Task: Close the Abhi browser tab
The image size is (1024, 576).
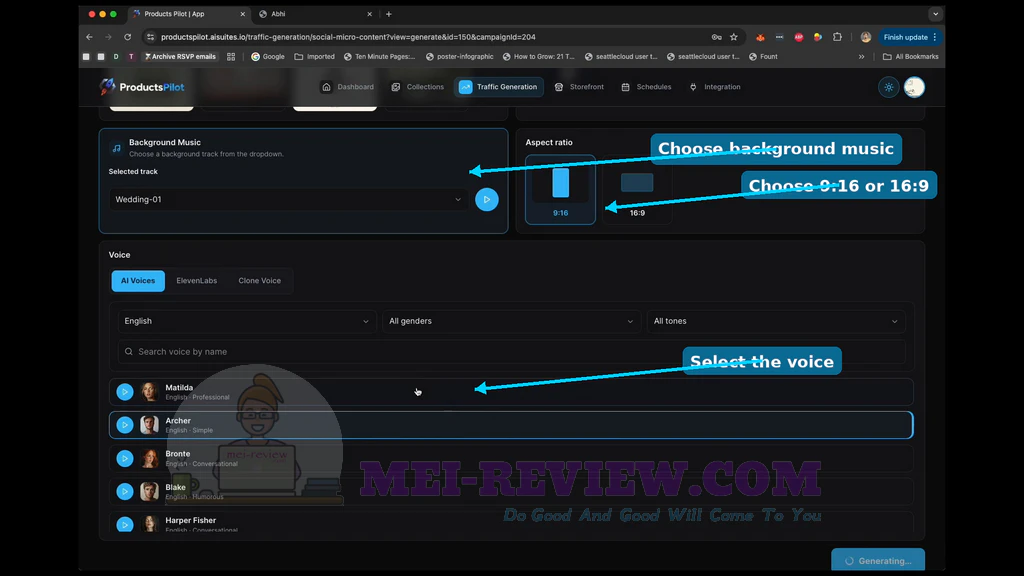Action: coord(369,14)
